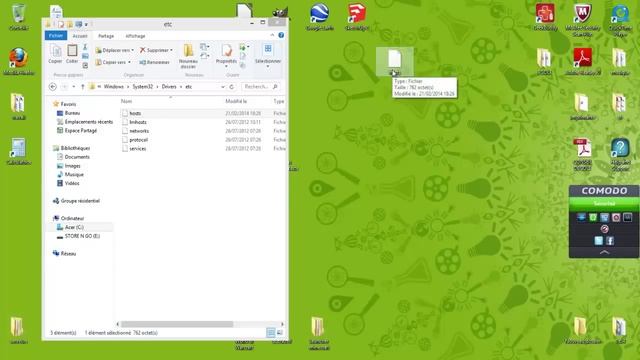
Task: Select the PDF document desktop icon
Action: [x=582, y=154]
